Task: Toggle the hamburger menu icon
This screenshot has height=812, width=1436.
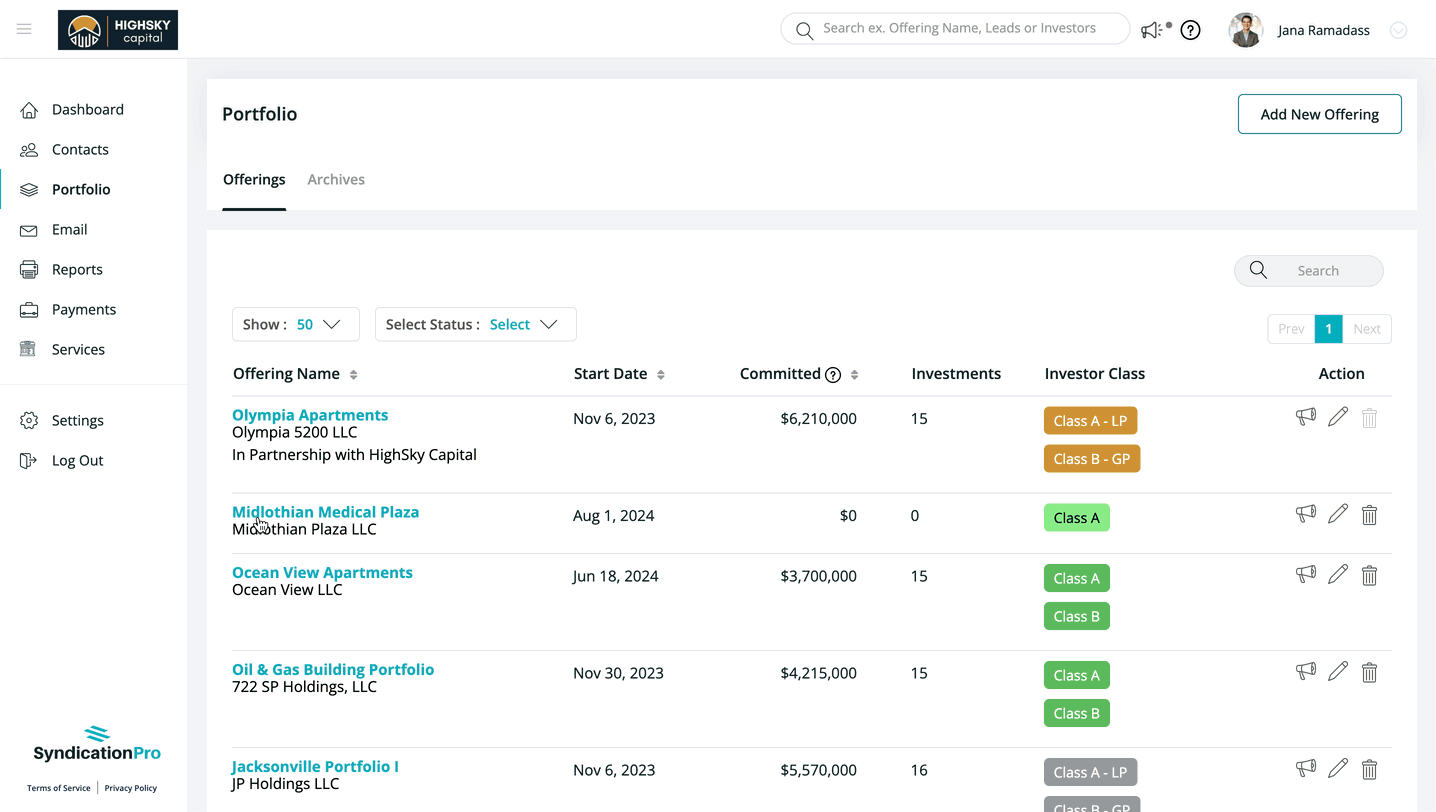Action: tap(24, 29)
